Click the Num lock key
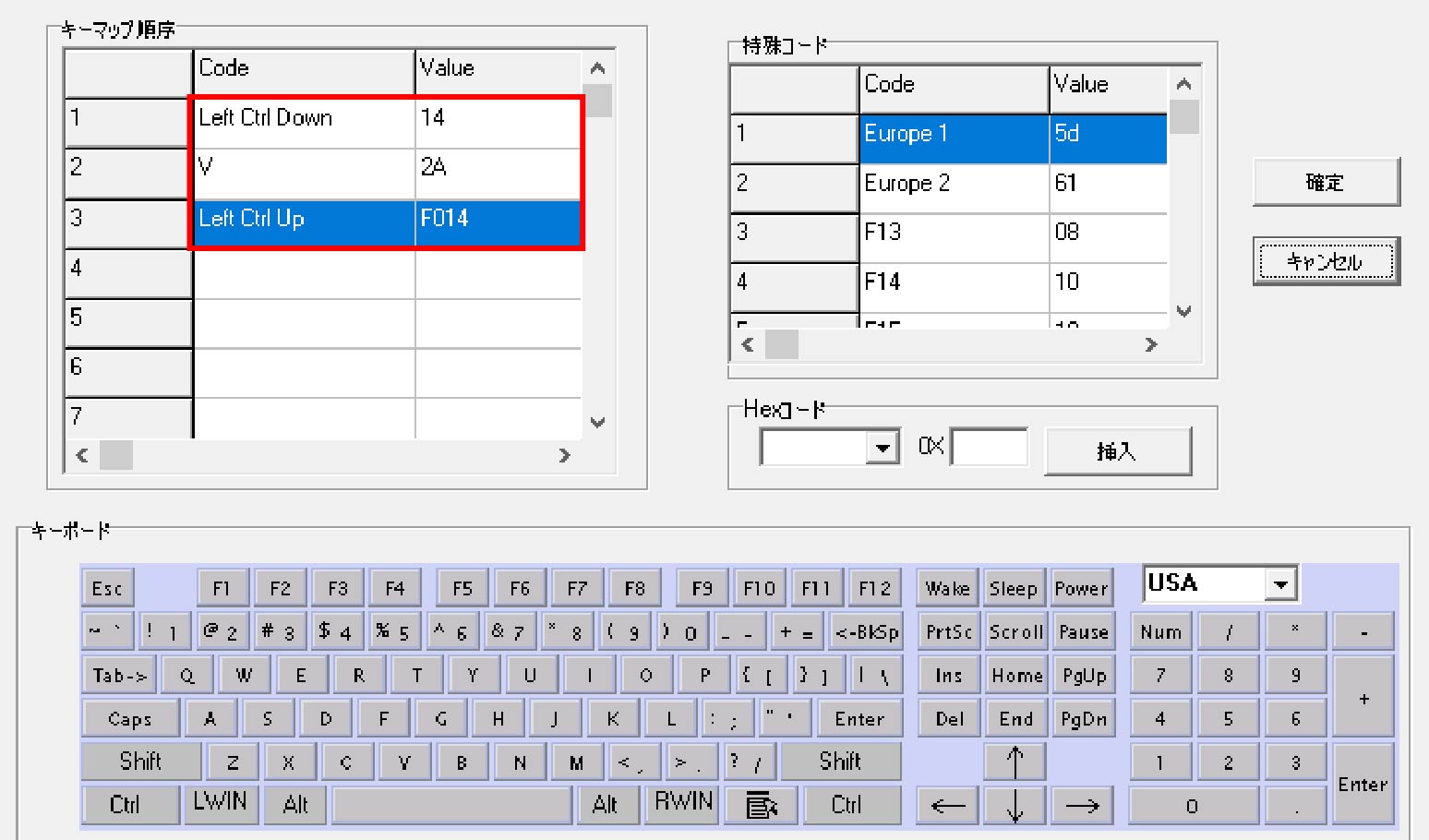The width and height of the screenshot is (1429, 840). tap(1161, 632)
